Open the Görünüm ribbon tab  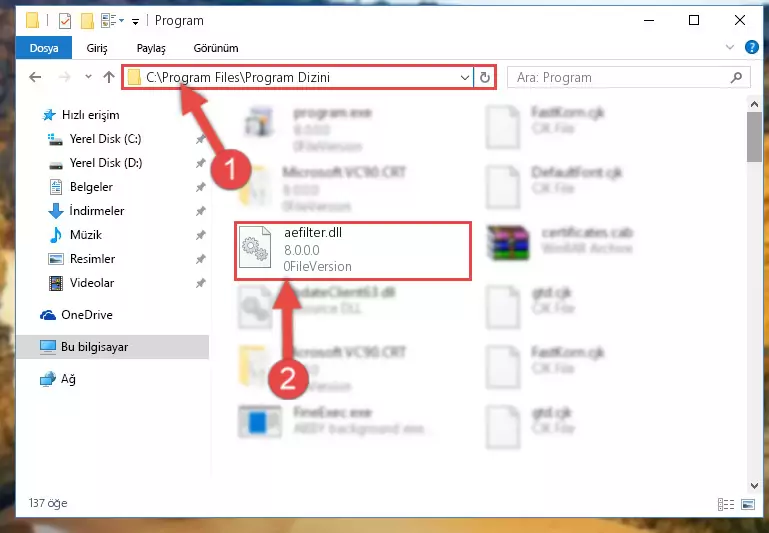216,48
